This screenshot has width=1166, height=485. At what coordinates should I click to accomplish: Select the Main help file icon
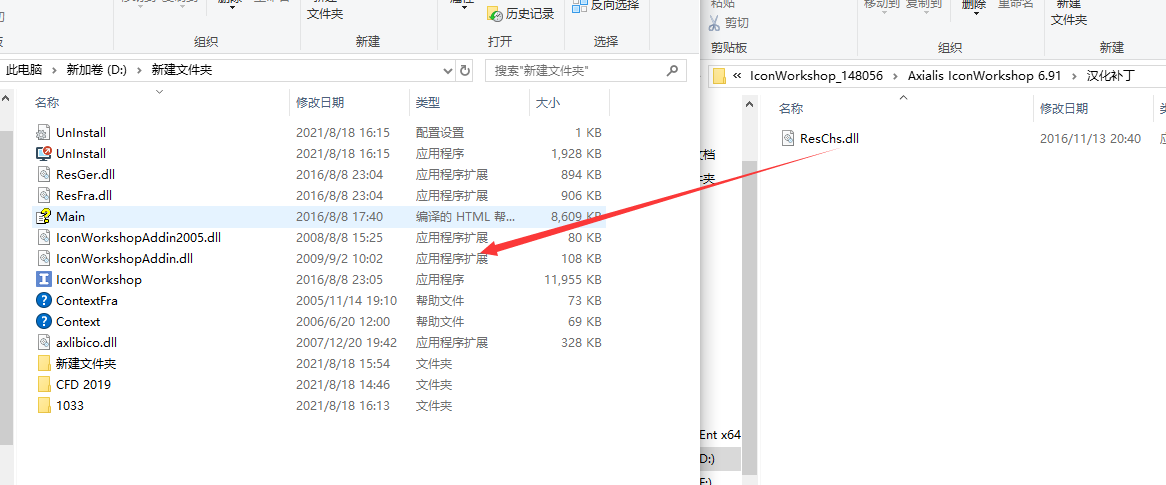[x=43, y=216]
